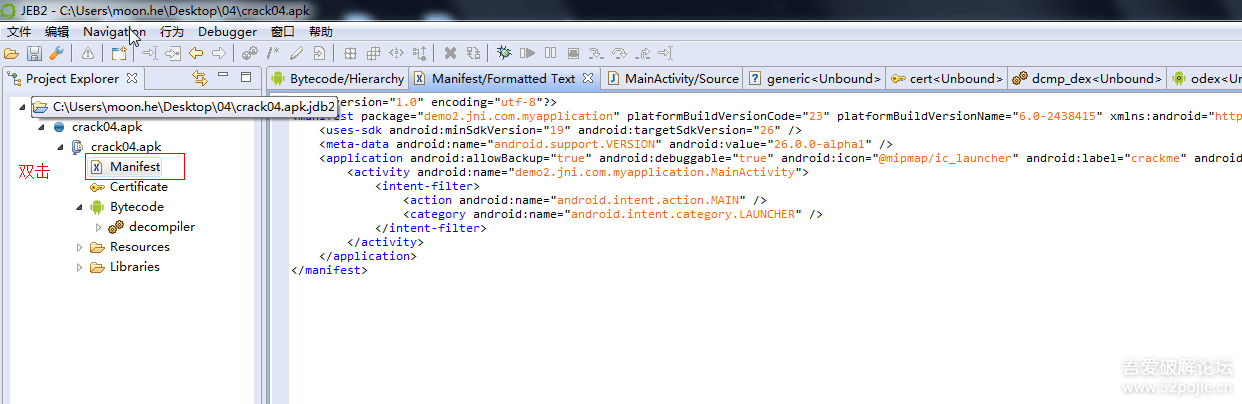Image resolution: width=1242 pixels, height=404 pixels.
Task: Click the yellow back navigation arrow
Action: (x=196, y=53)
